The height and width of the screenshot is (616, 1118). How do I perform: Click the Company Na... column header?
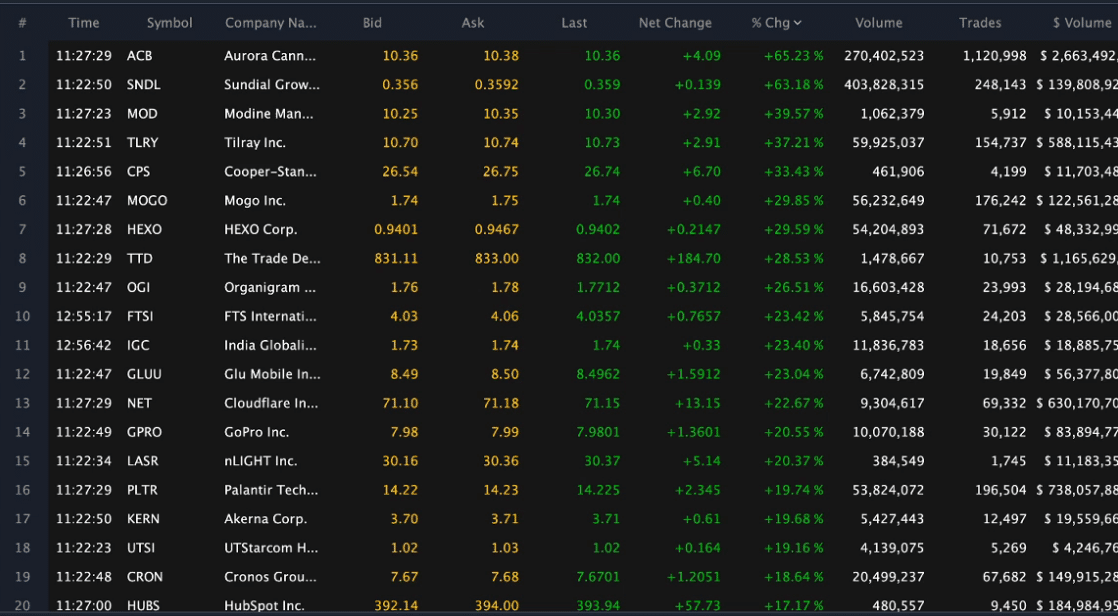click(x=271, y=23)
